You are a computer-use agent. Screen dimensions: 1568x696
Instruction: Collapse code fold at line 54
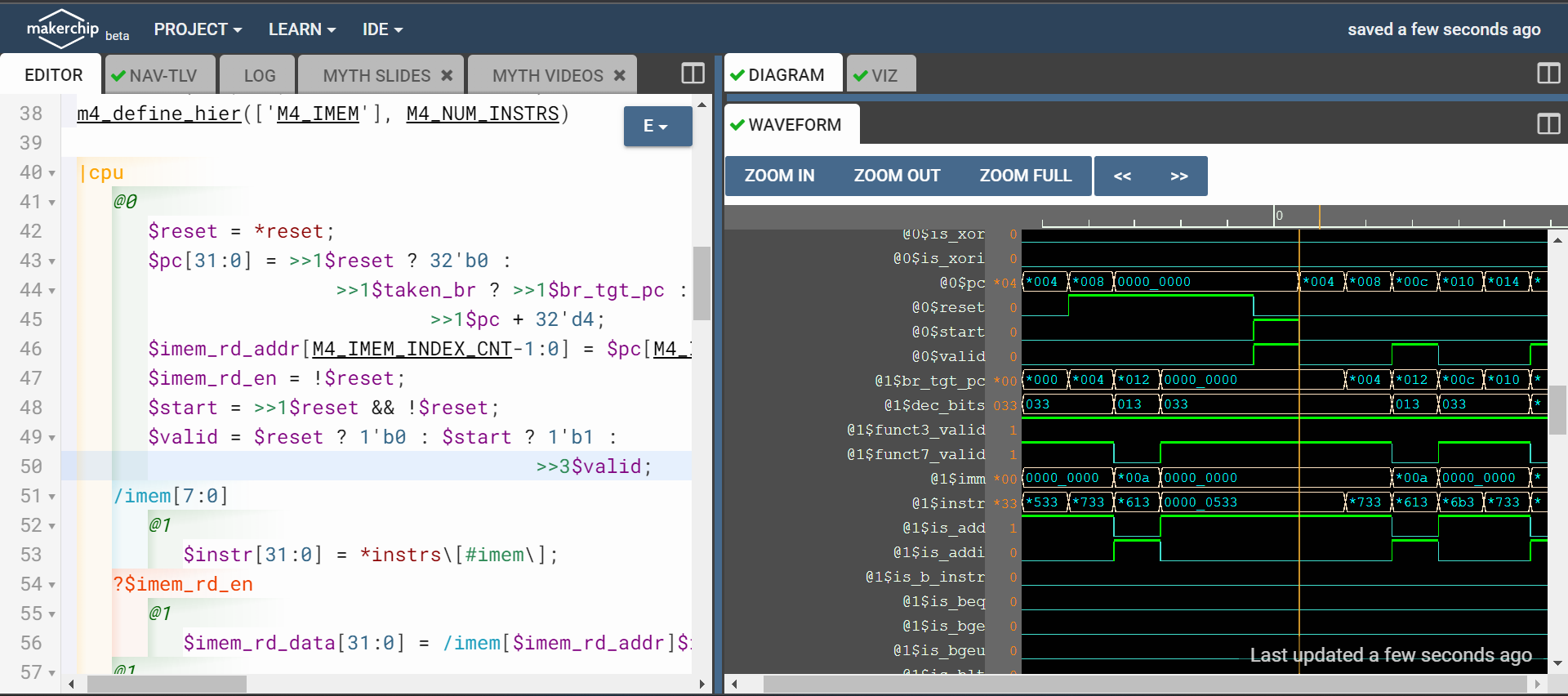[x=52, y=585]
